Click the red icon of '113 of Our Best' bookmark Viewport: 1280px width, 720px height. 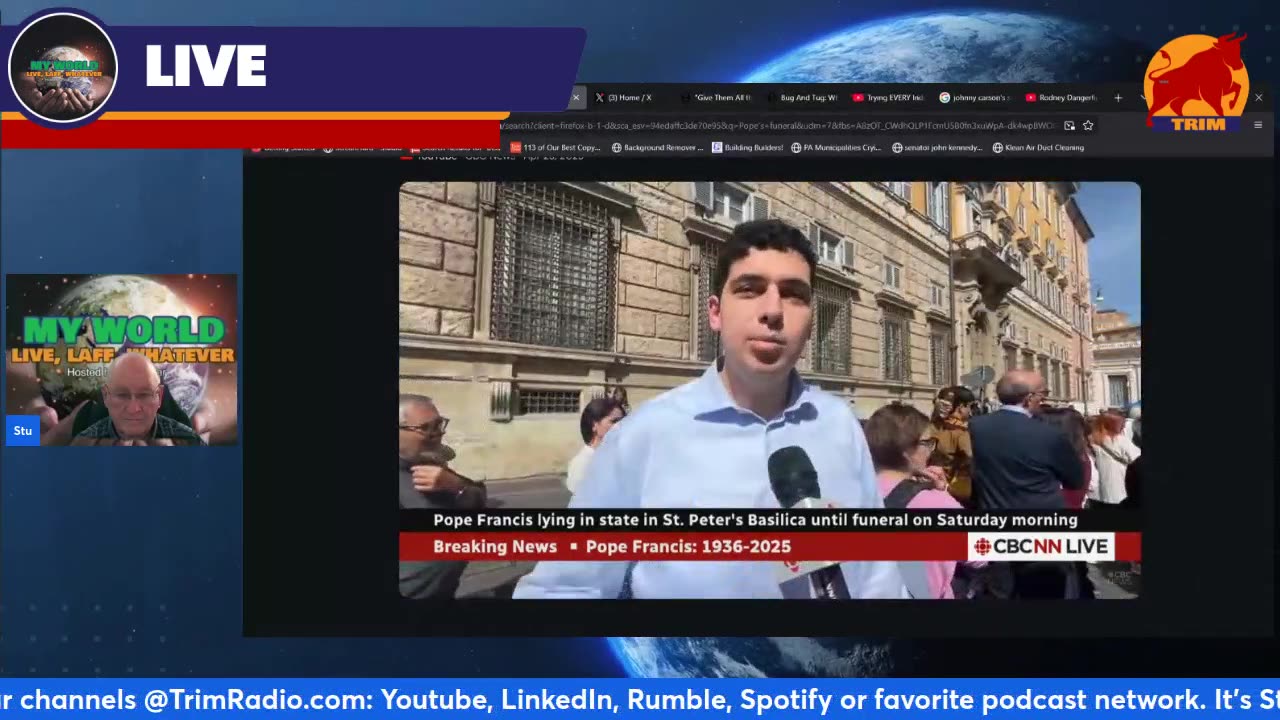tap(516, 148)
